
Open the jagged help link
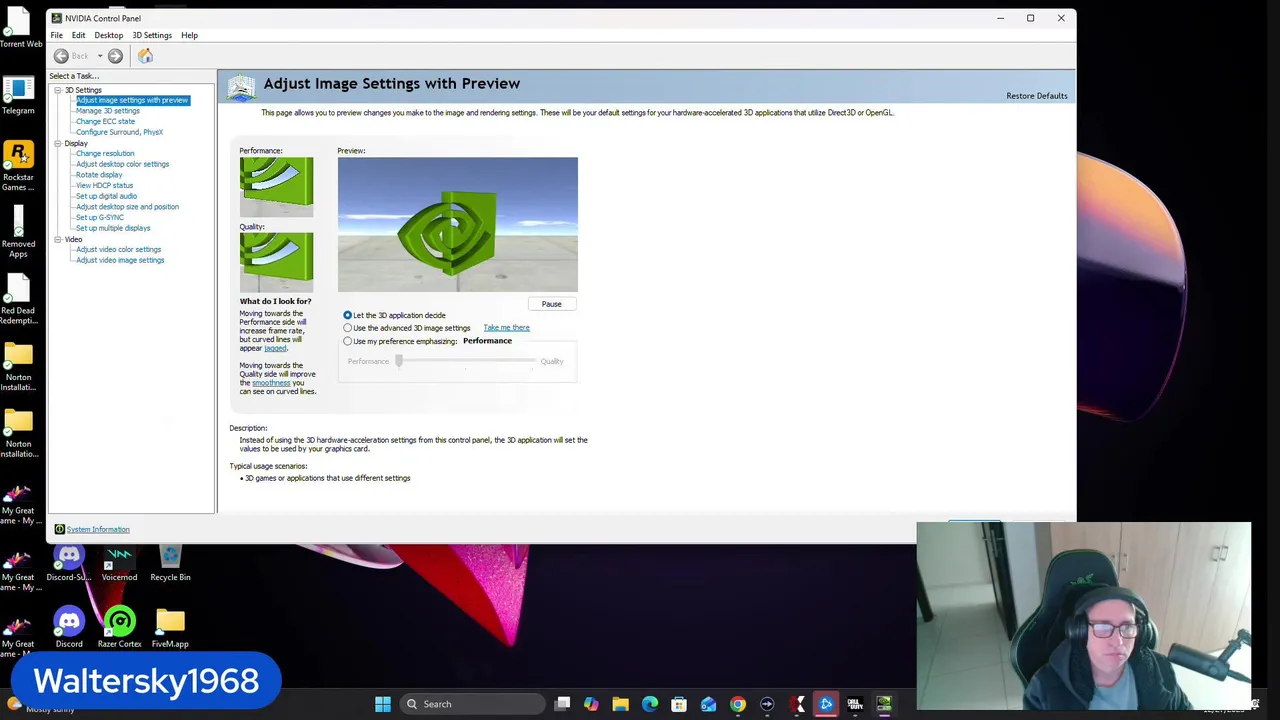(x=275, y=348)
